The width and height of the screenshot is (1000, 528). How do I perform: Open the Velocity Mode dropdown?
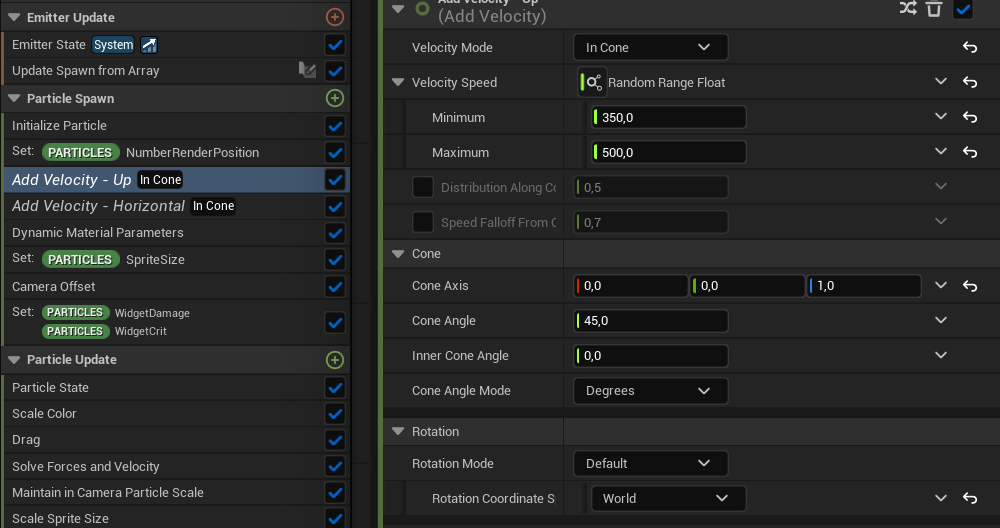pos(650,48)
